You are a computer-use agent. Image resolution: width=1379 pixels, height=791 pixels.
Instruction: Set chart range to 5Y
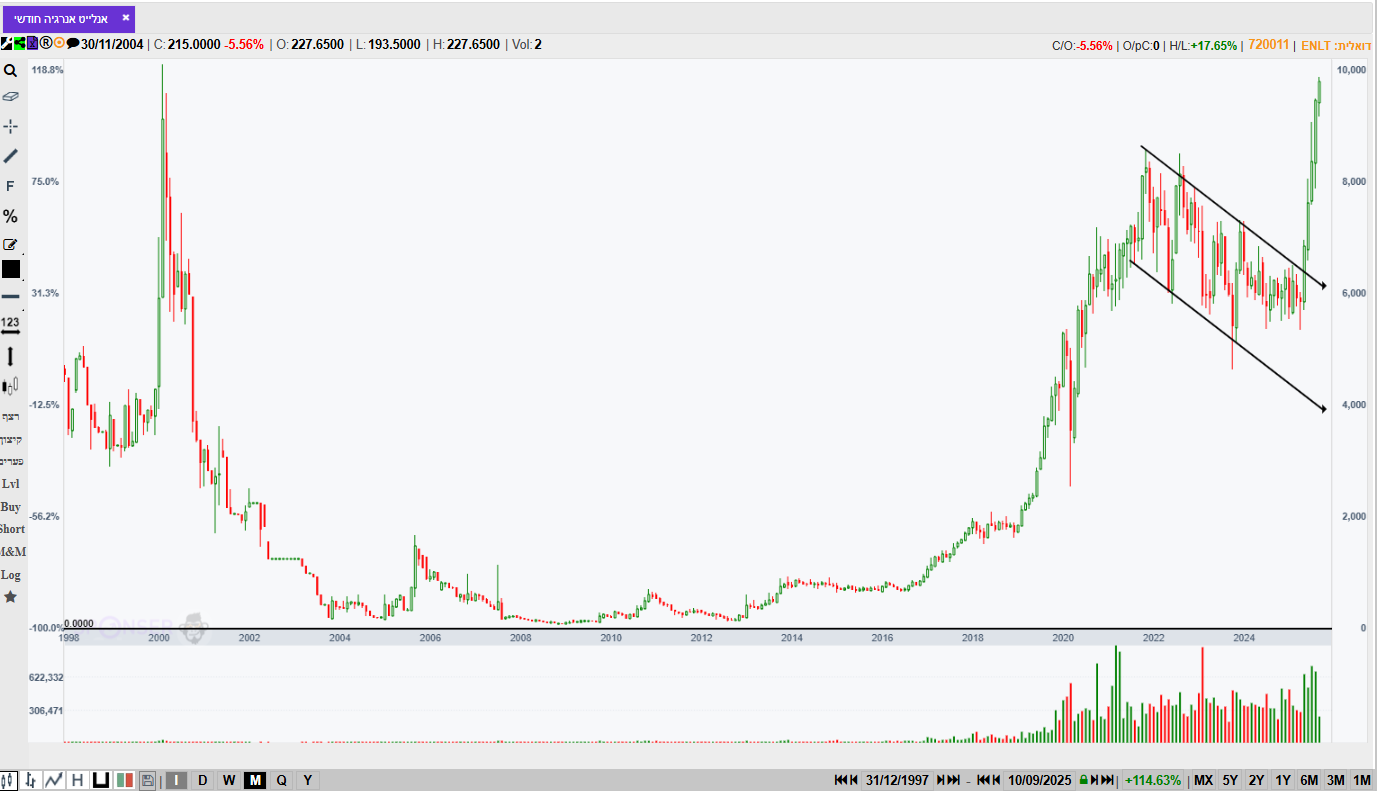(1230, 780)
